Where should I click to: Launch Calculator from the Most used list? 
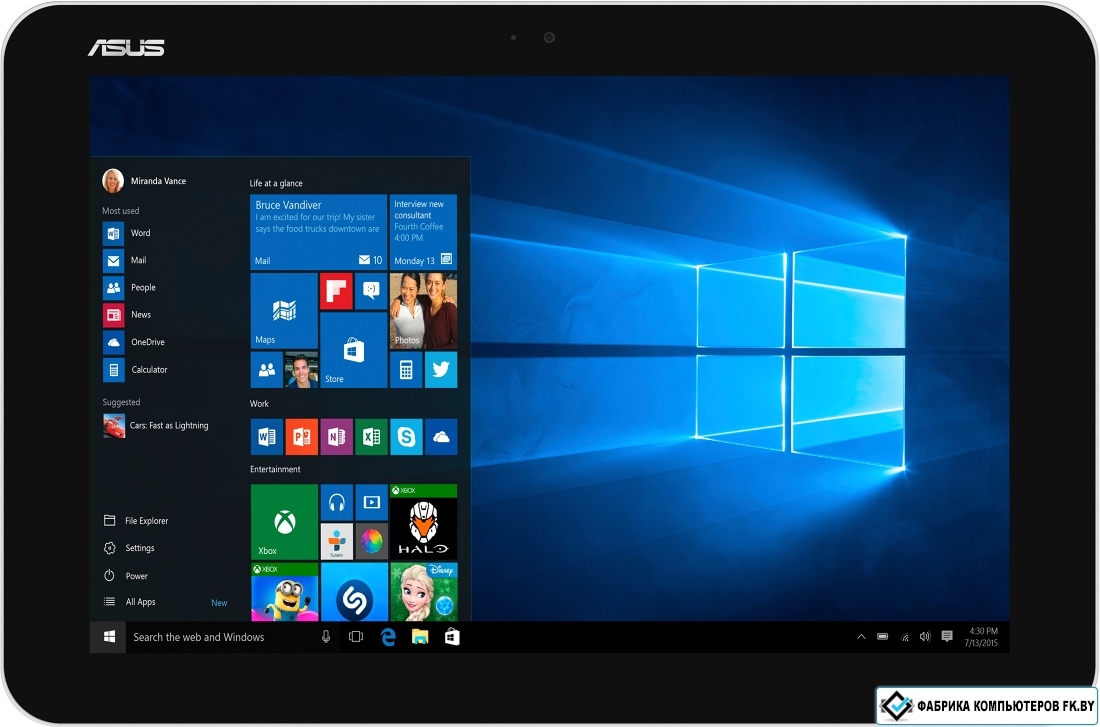(x=135, y=370)
